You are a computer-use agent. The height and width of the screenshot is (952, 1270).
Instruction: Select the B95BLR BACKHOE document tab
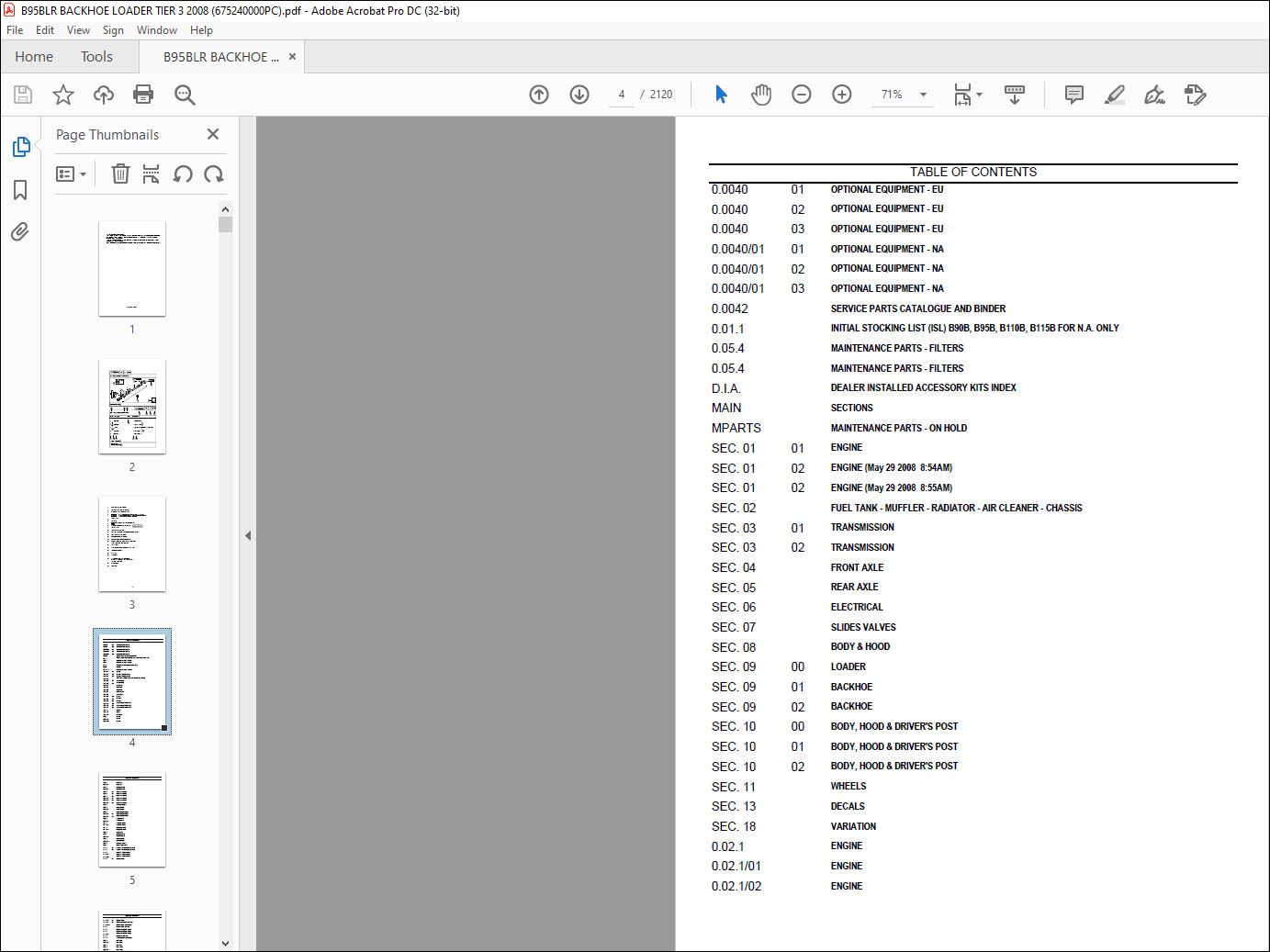pos(220,57)
